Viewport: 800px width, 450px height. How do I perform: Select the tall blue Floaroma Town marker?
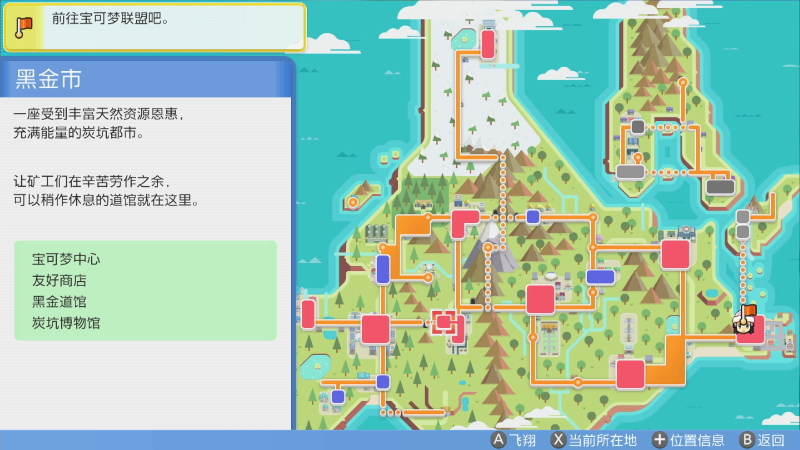(383, 269)
